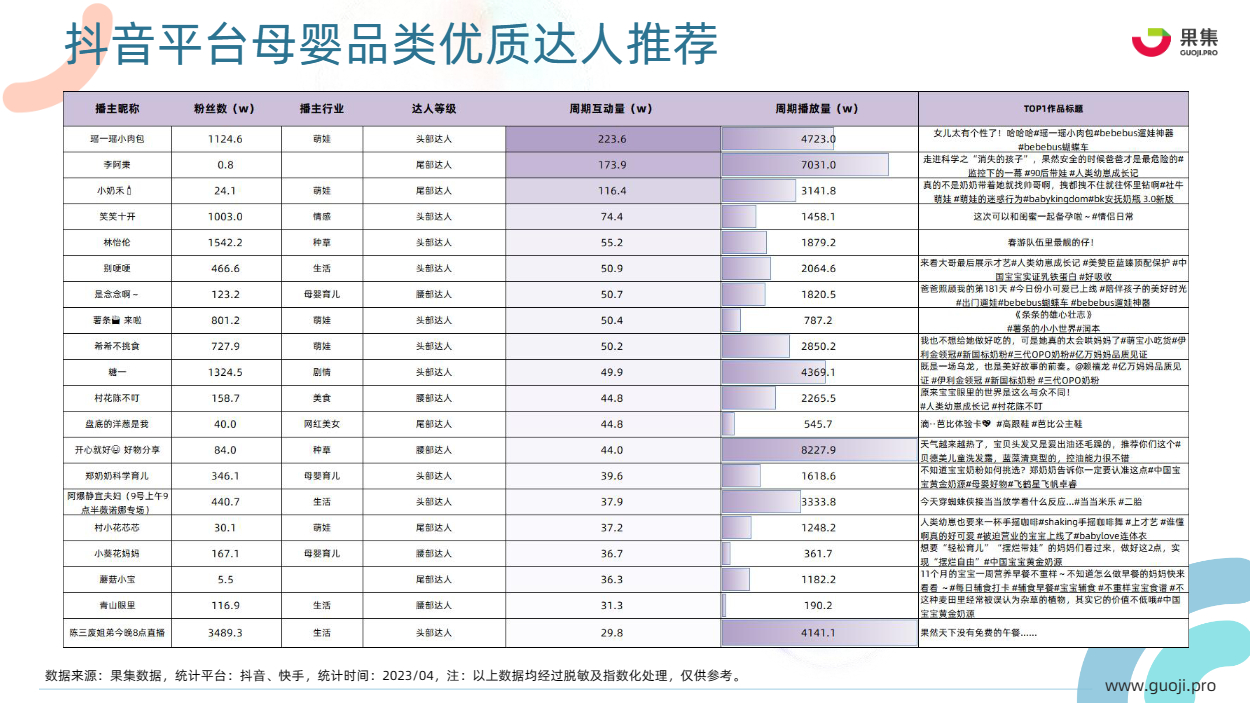The height and width of the screenshot is (703, 1250).
Task: Click the interaction value 29.8
Action: [612, 634]
